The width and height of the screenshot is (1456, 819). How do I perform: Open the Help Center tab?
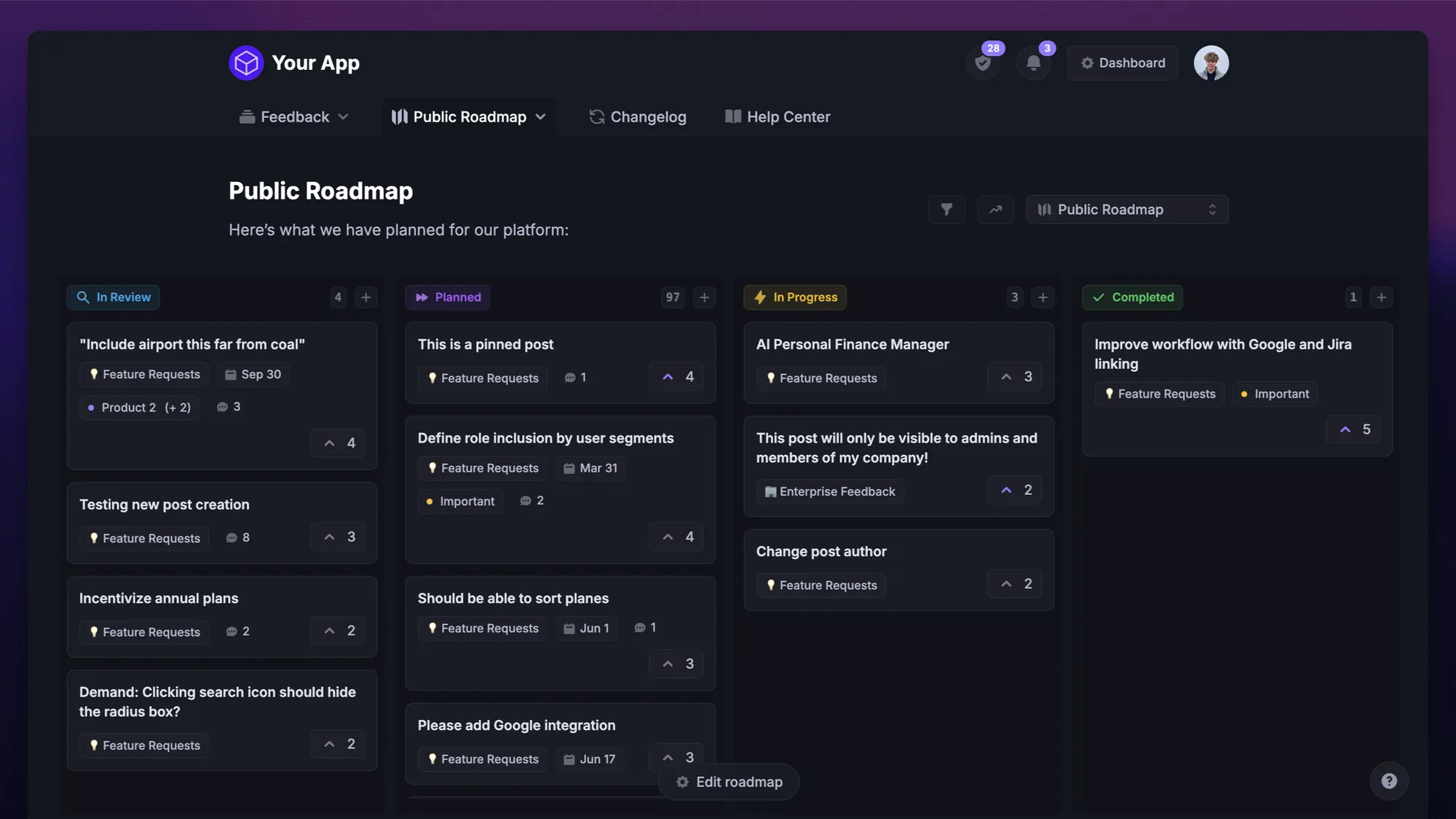[778, 117]
